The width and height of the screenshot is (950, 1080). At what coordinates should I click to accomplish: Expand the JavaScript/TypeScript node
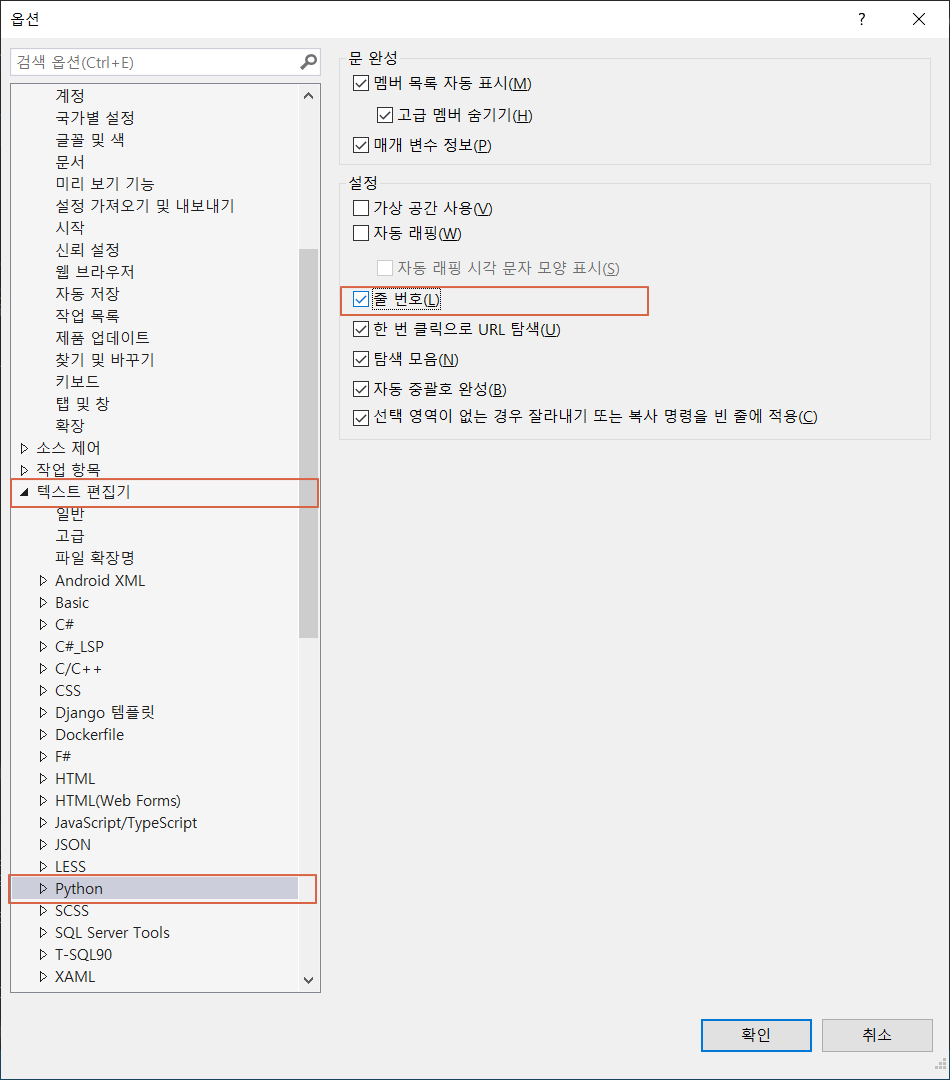tap(43, 822)
